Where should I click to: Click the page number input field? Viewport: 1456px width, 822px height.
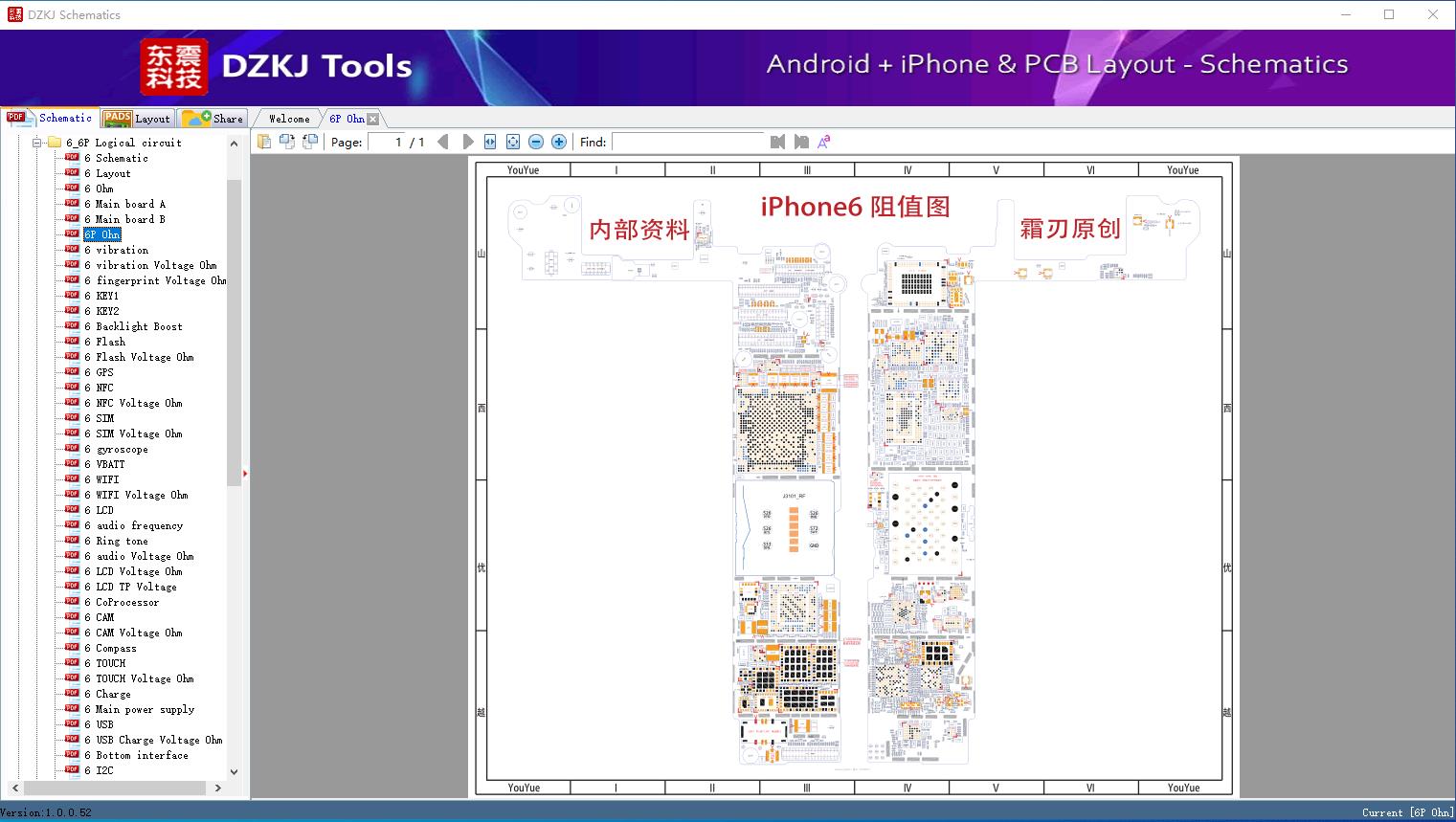coord(387,142)
